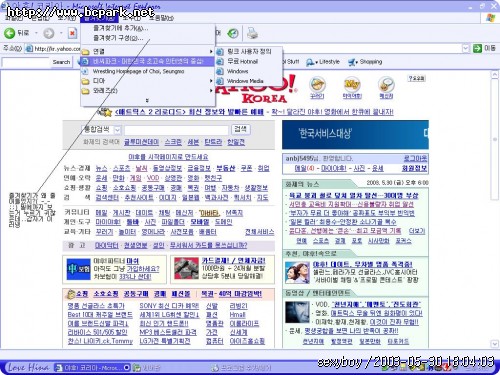Open the 메일(4) link in login box
The width and height of the screenshot is (500, 375).
point(304,168)
